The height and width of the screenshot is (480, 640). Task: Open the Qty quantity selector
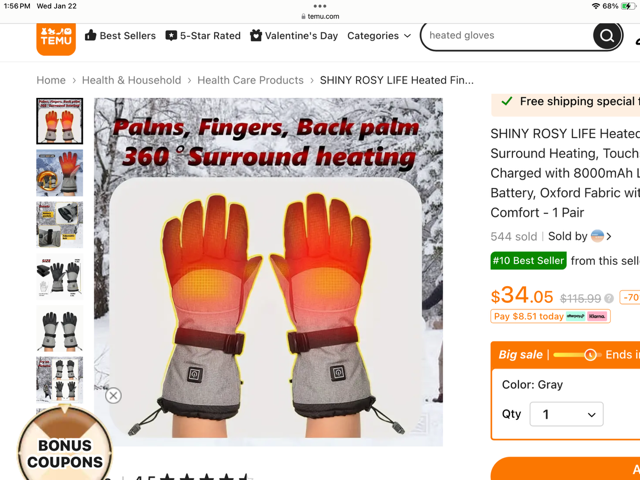[566, 414]
